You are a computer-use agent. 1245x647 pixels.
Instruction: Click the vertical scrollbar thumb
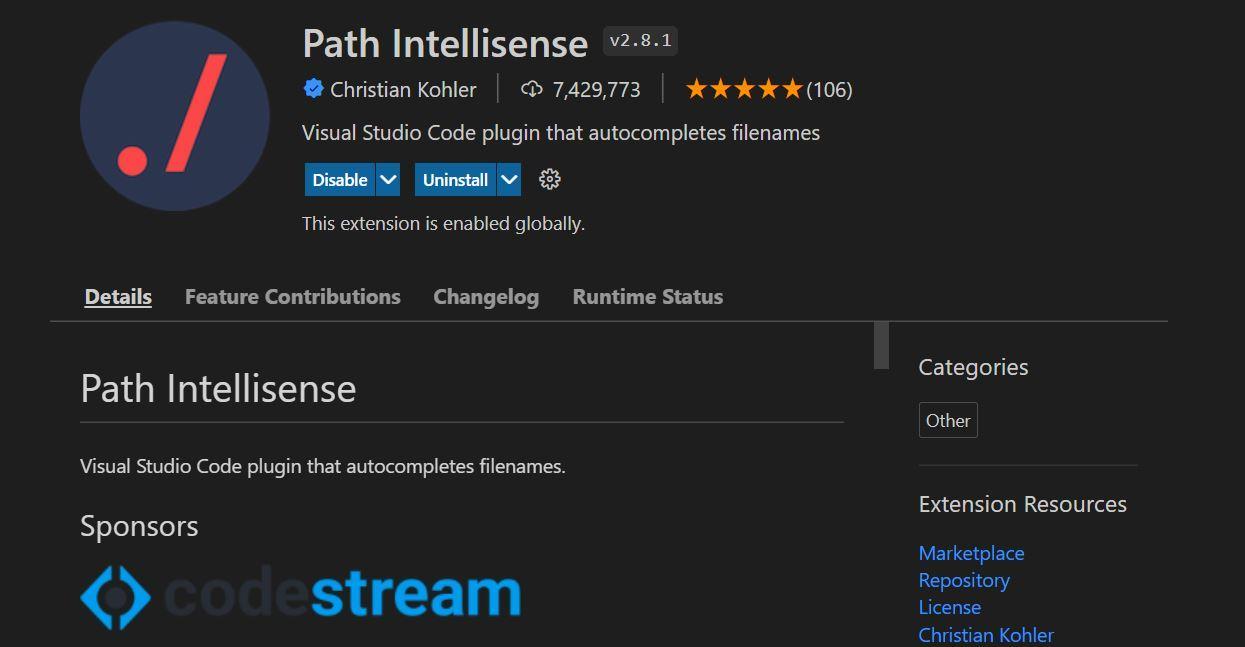(881, 345)
